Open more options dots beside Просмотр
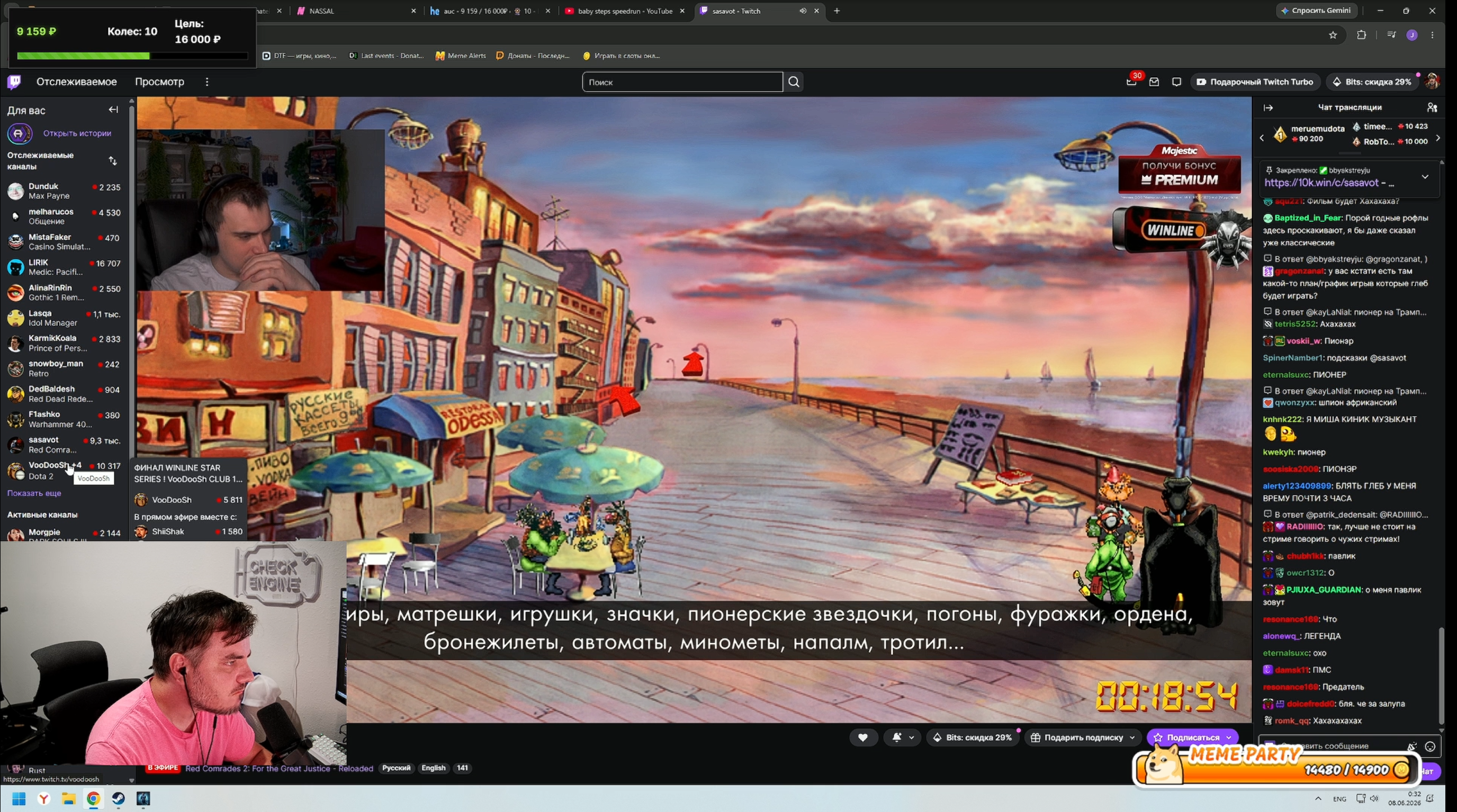 207,82
